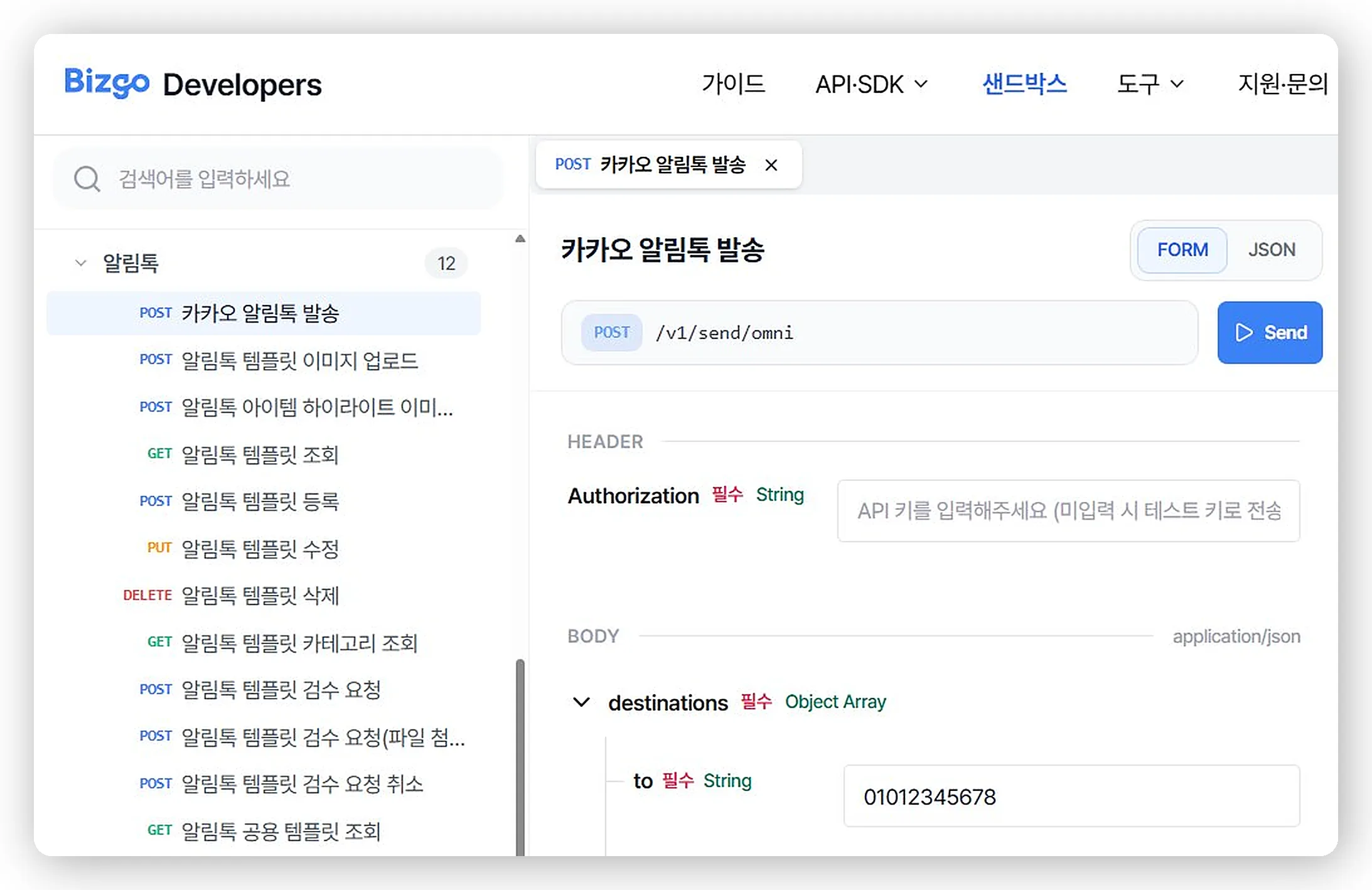Click the HEADER section label
The image size is (1372, 890).
(x=605, y=442)
